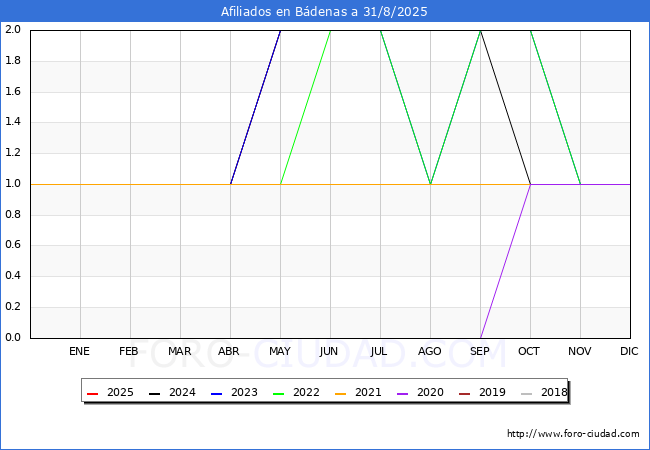Select the SEP month axis label
Image resolution: width=650 pixels, height=450 pixels.
click(x=480, y=351)
